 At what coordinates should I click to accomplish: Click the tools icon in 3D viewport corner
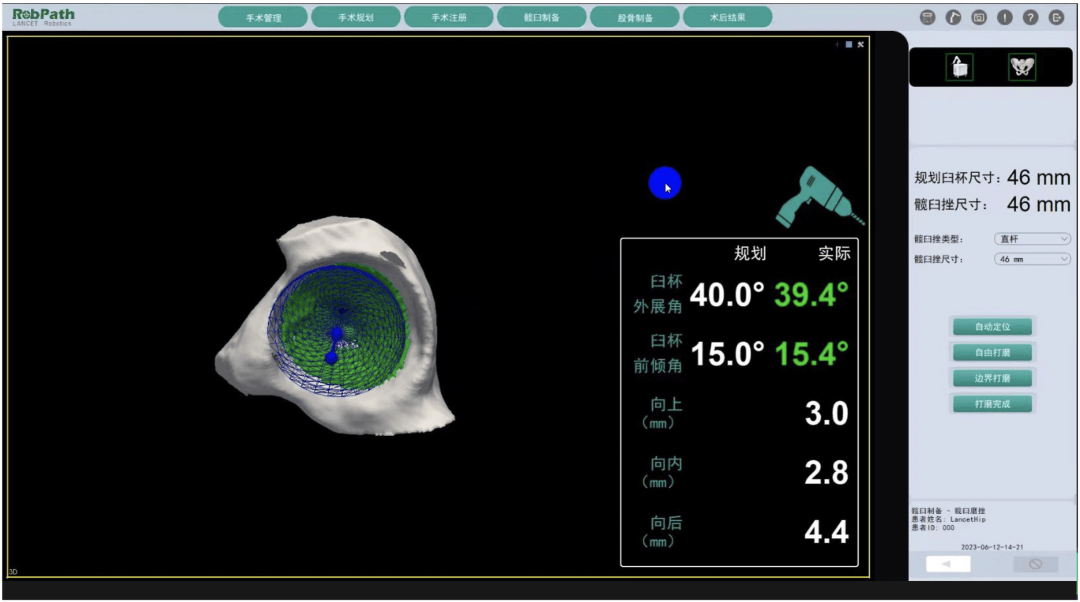pyautogui.click(x=860, y=44)
